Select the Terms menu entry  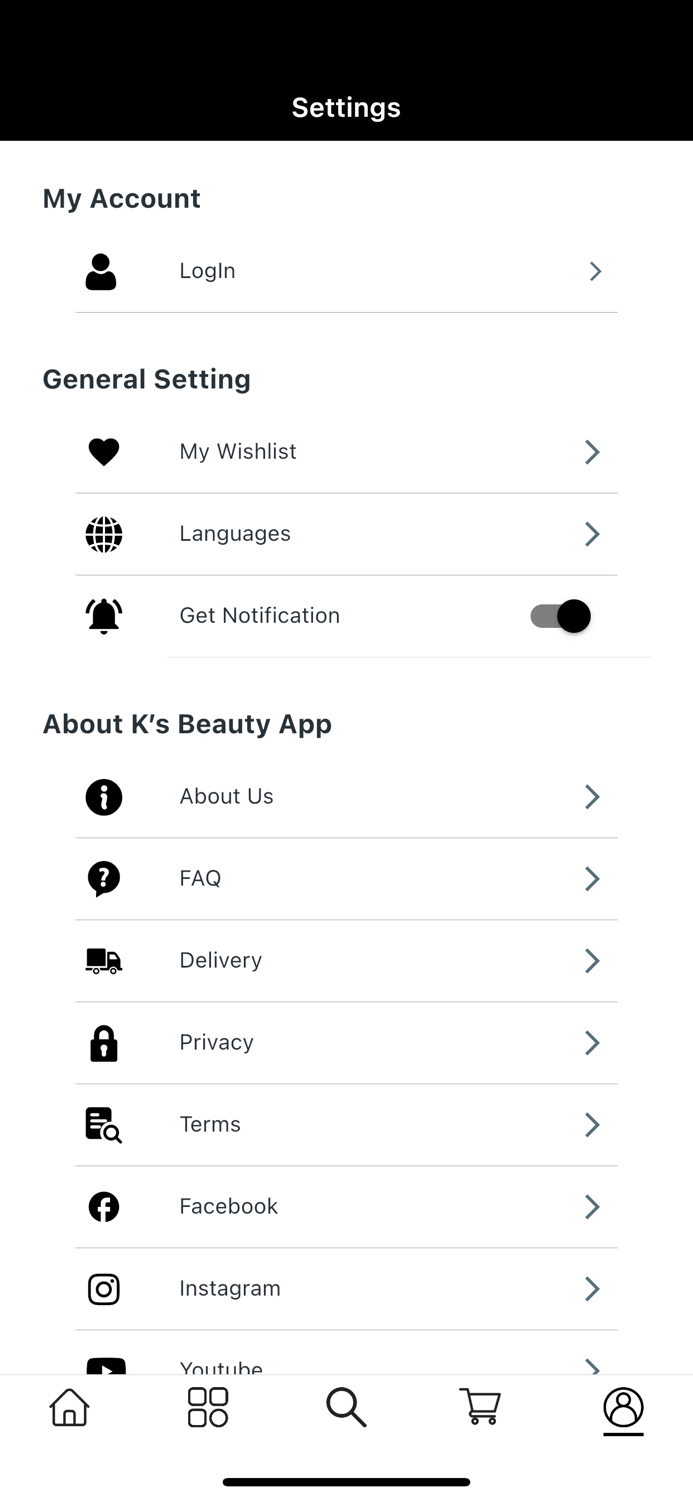(x=209, y=1124)
